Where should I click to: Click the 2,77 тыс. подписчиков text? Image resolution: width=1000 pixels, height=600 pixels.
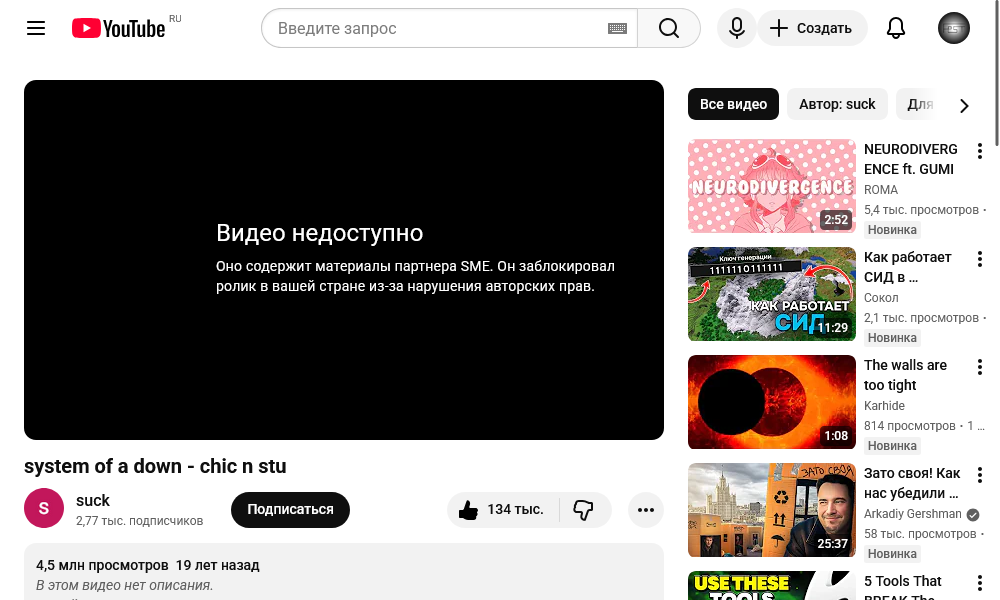pos(139,521)
